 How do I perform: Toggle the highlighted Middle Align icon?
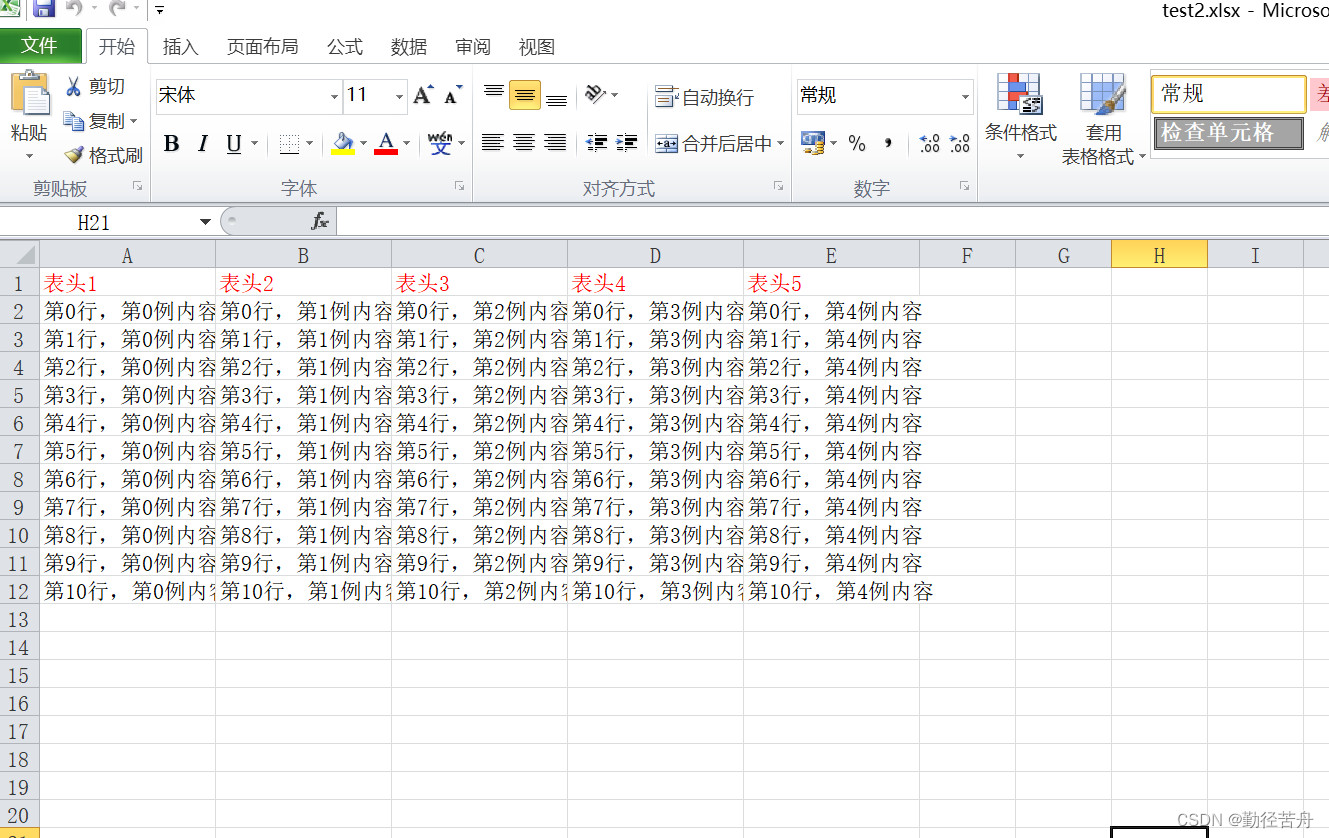pyautogui.click(x=525, y=95)
